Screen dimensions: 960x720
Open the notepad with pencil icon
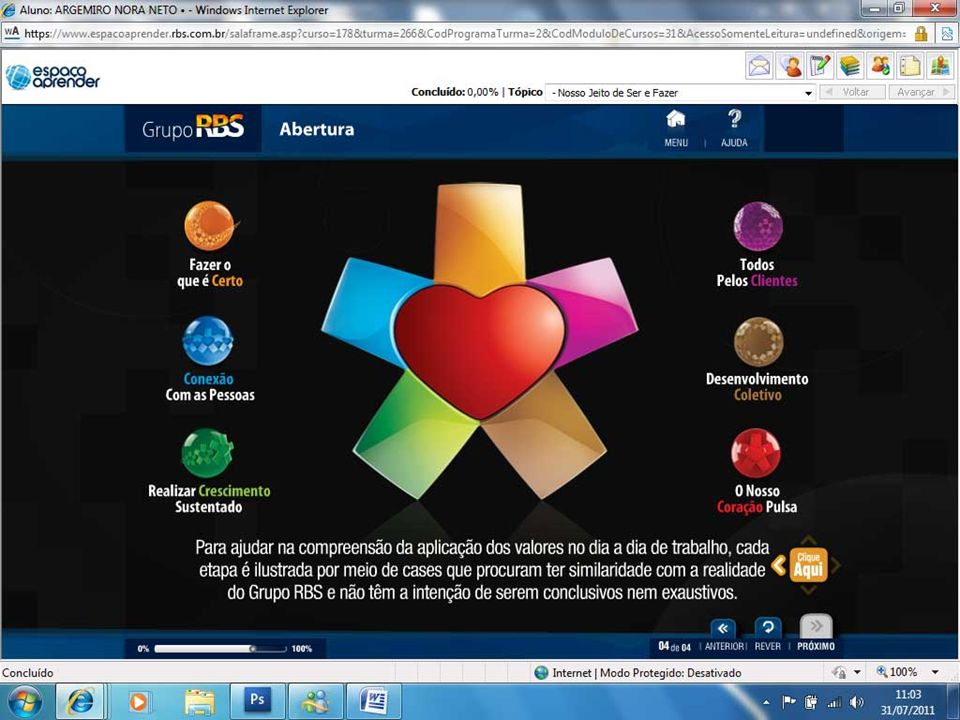coord(819,66)
